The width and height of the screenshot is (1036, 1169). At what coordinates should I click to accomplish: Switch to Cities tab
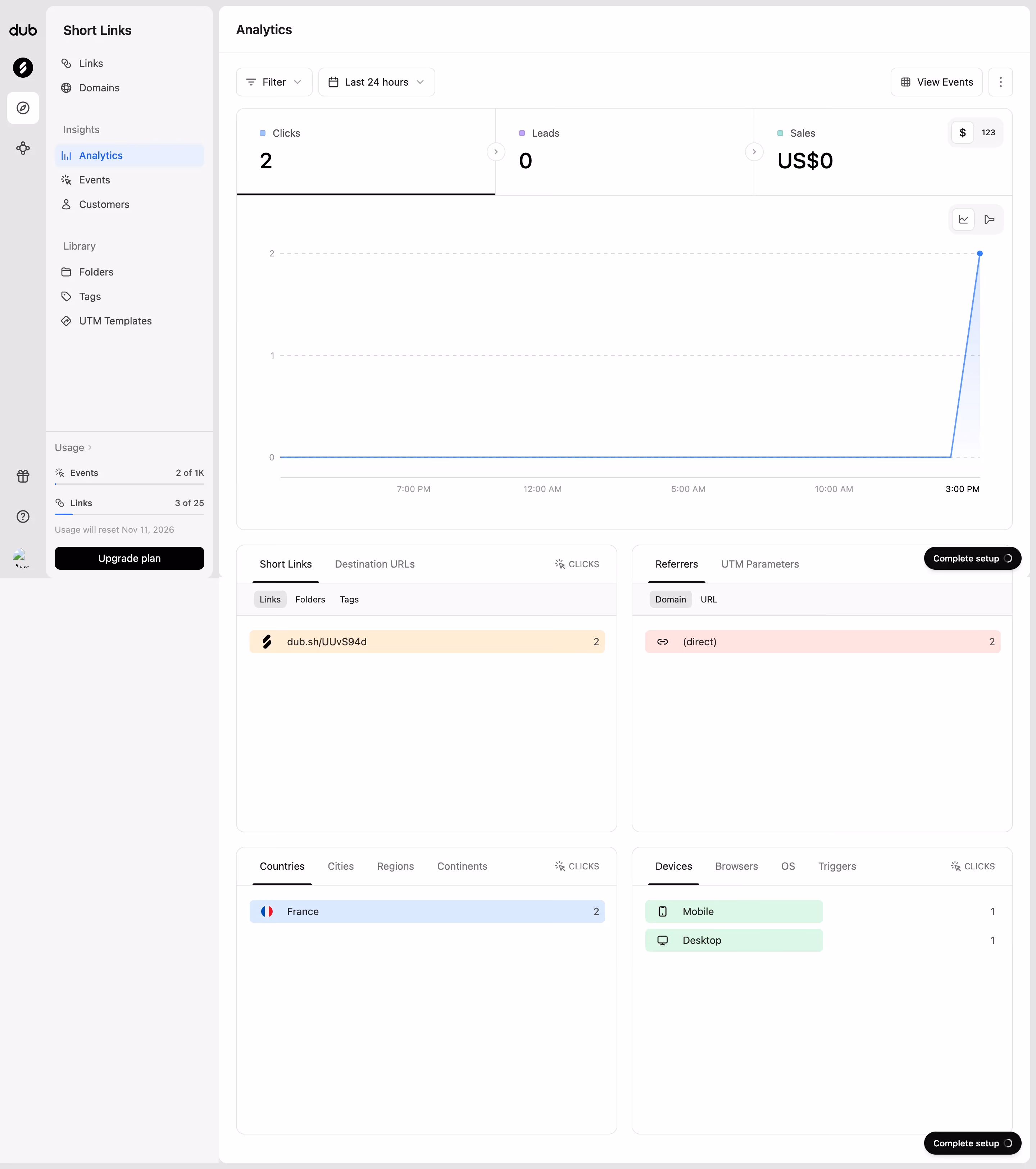(340, 866)
